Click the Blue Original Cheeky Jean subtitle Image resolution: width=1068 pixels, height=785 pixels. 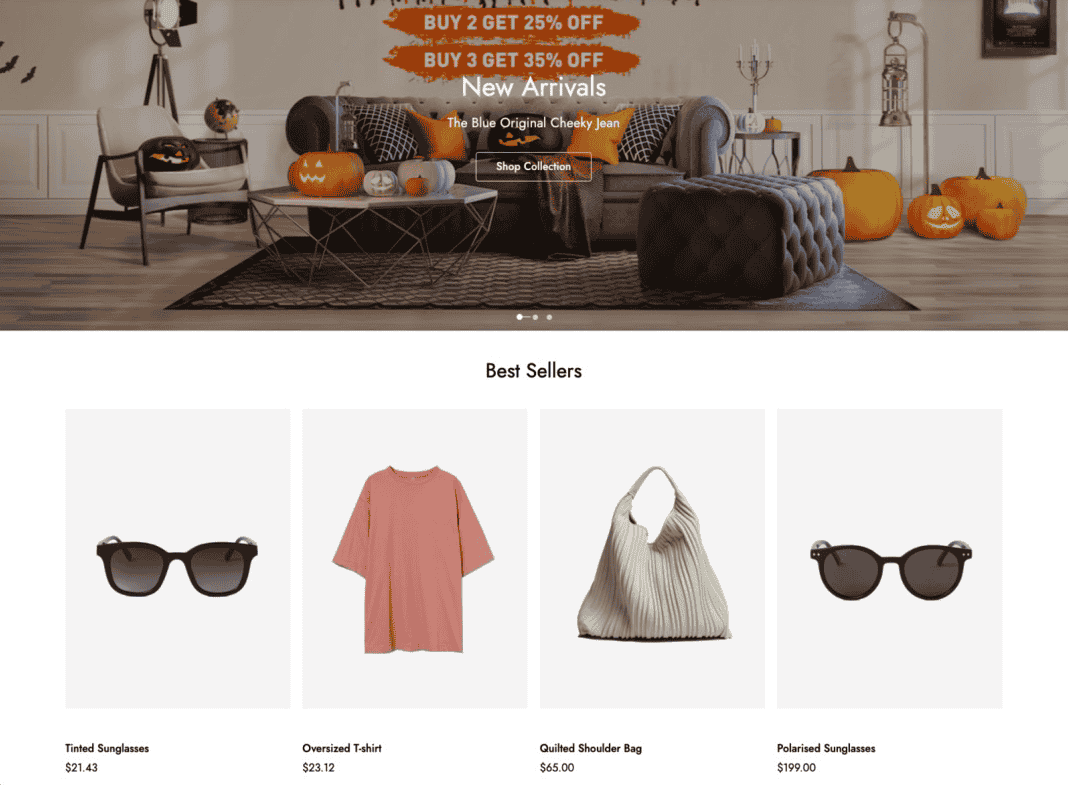(533, 123)
